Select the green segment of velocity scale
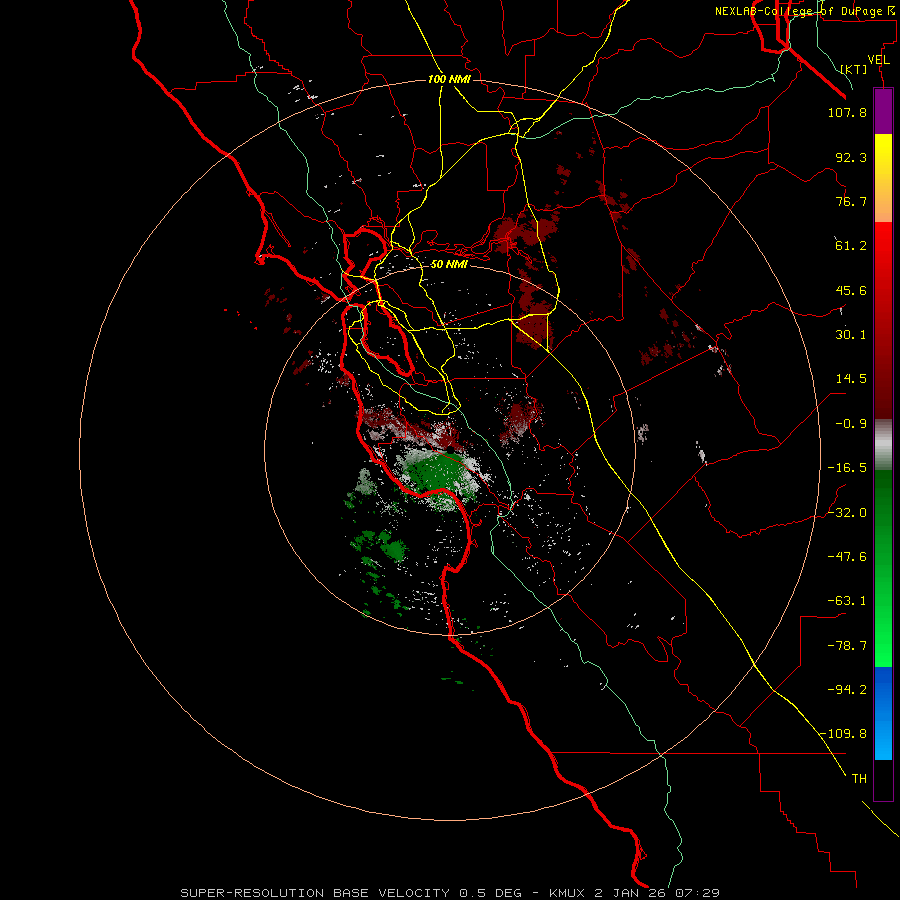 pos(883,568)
